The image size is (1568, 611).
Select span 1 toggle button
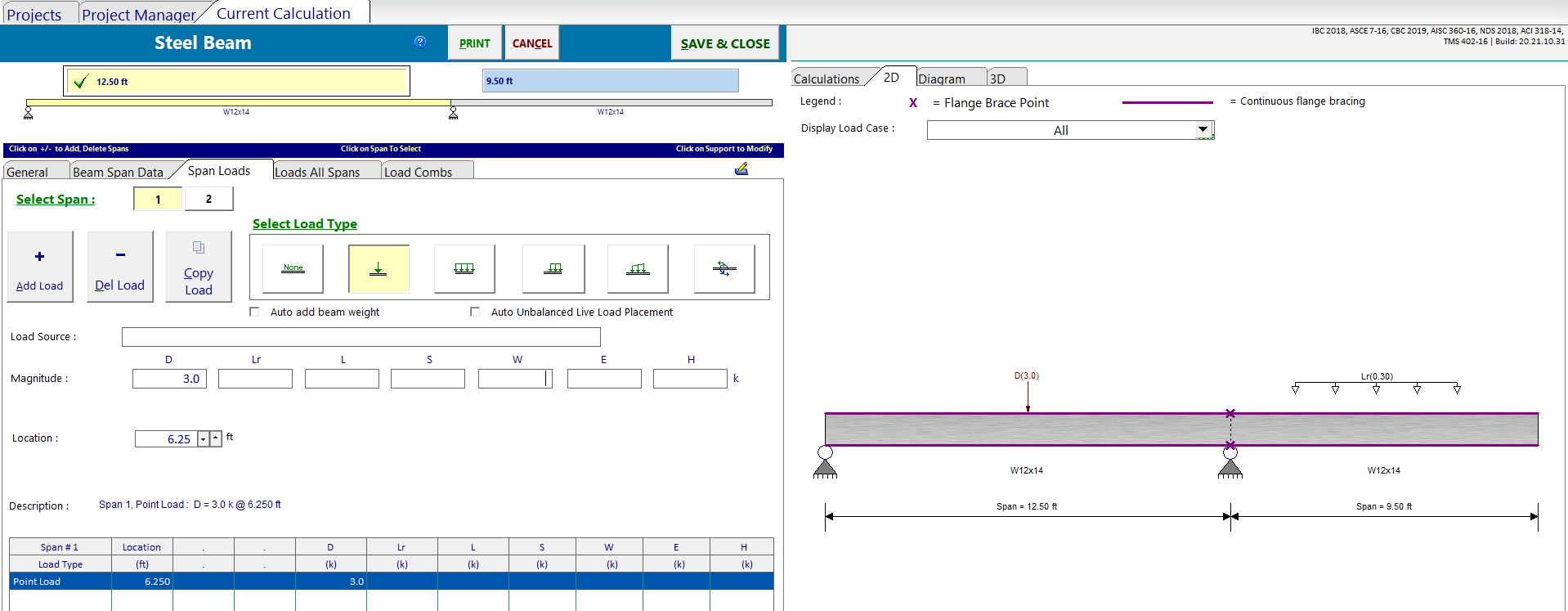coord(158,199)
